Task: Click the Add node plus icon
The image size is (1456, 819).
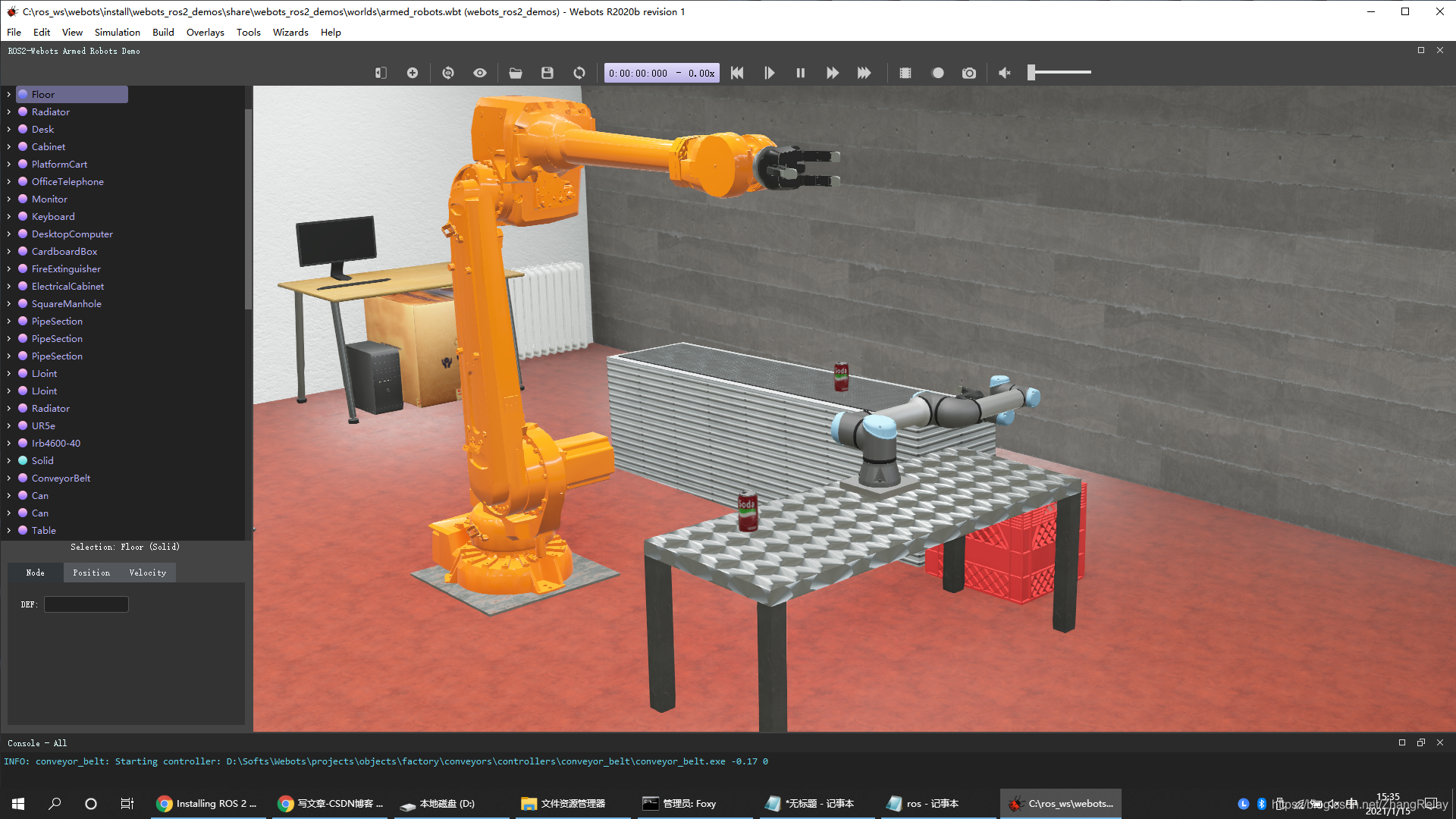Action: (x=412, y=73)
